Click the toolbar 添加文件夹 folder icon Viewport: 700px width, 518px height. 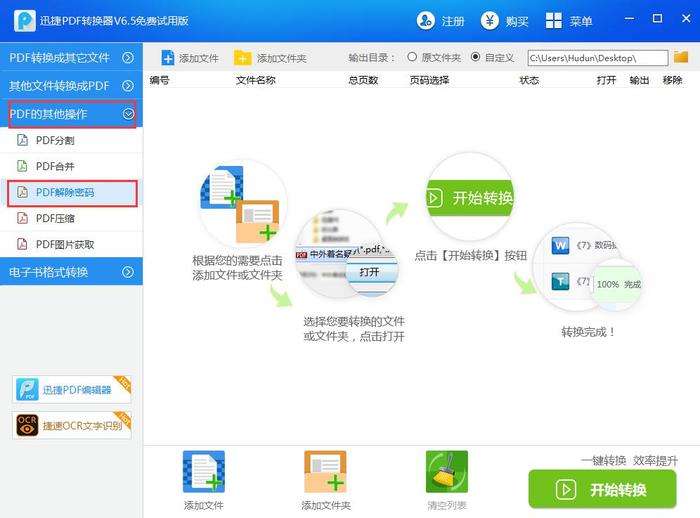coord(242,58)
